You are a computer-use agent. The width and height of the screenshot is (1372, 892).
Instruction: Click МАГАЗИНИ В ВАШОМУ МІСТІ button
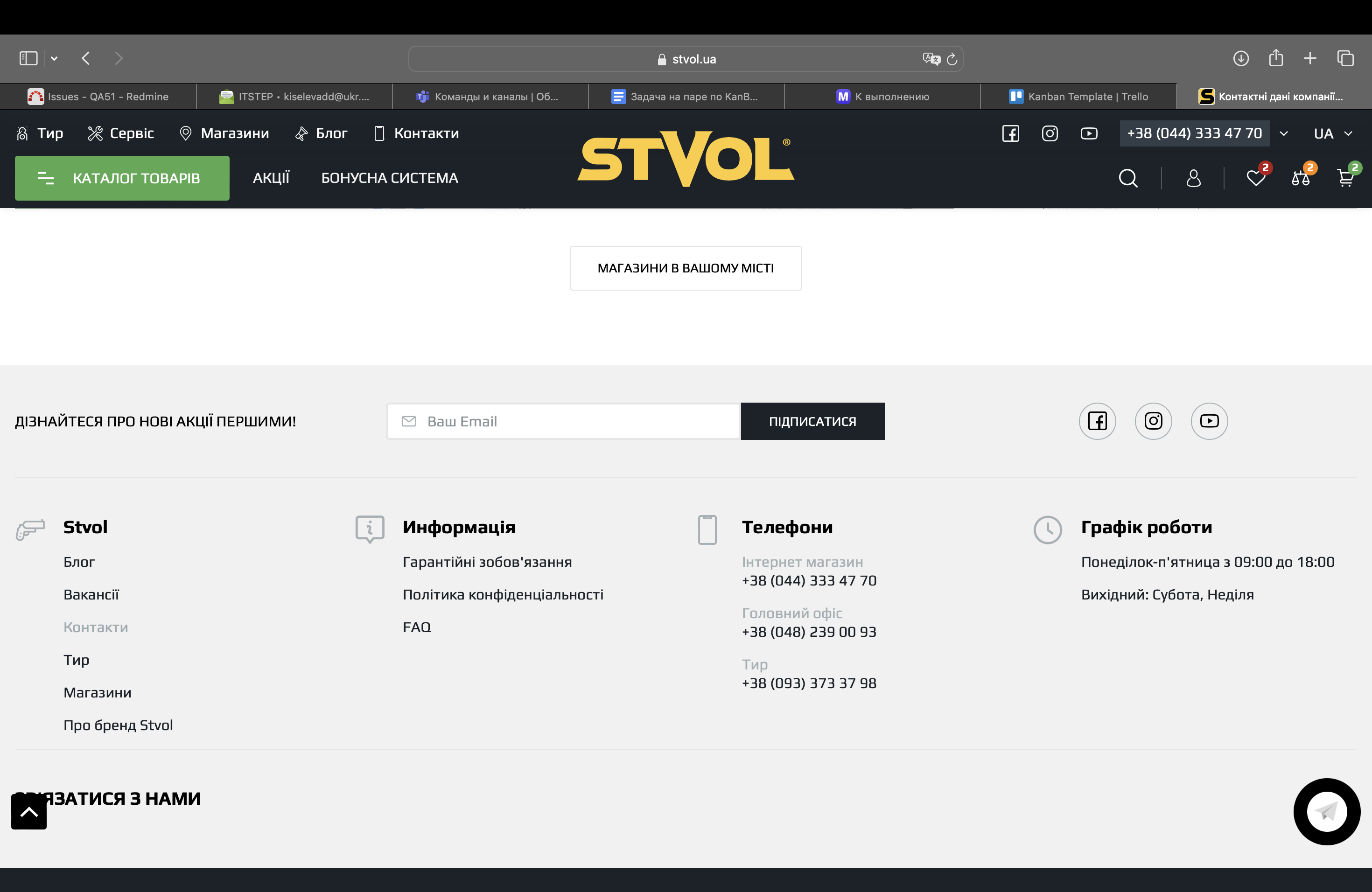pyautogui.click(x=686, y=268)
